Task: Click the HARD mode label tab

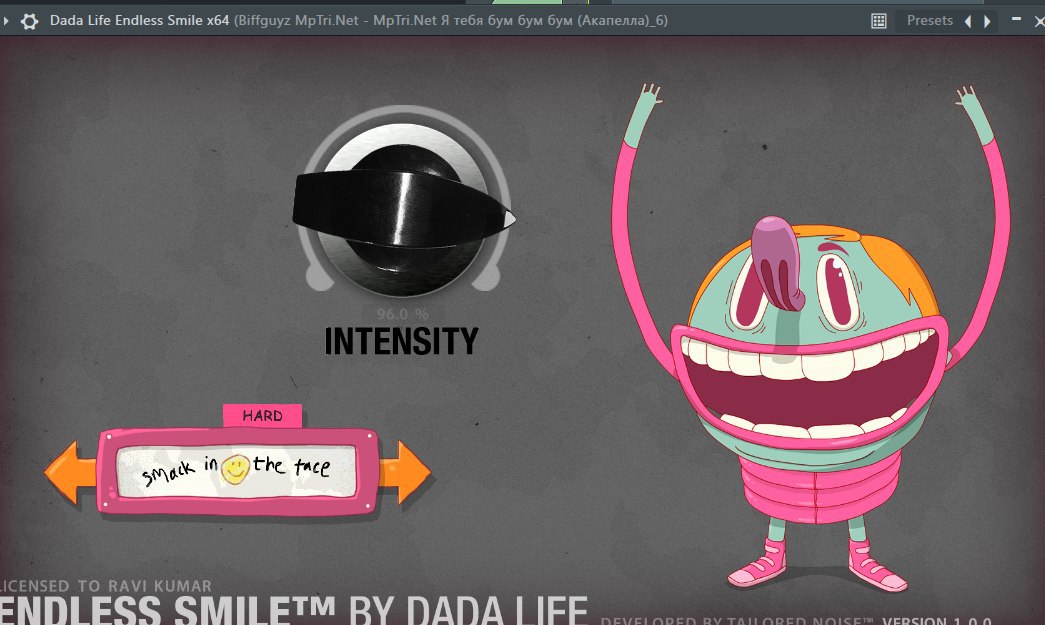Action: click(x=263, y=416)
